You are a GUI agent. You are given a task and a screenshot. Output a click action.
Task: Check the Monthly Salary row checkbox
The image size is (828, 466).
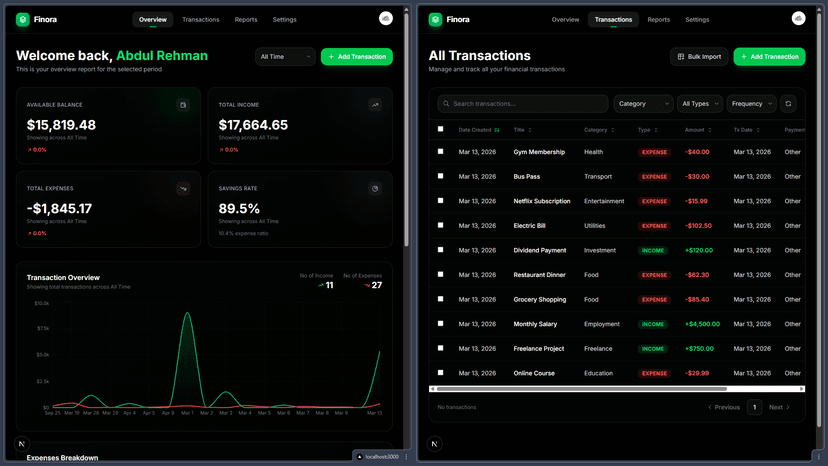(x=440, y=323)
